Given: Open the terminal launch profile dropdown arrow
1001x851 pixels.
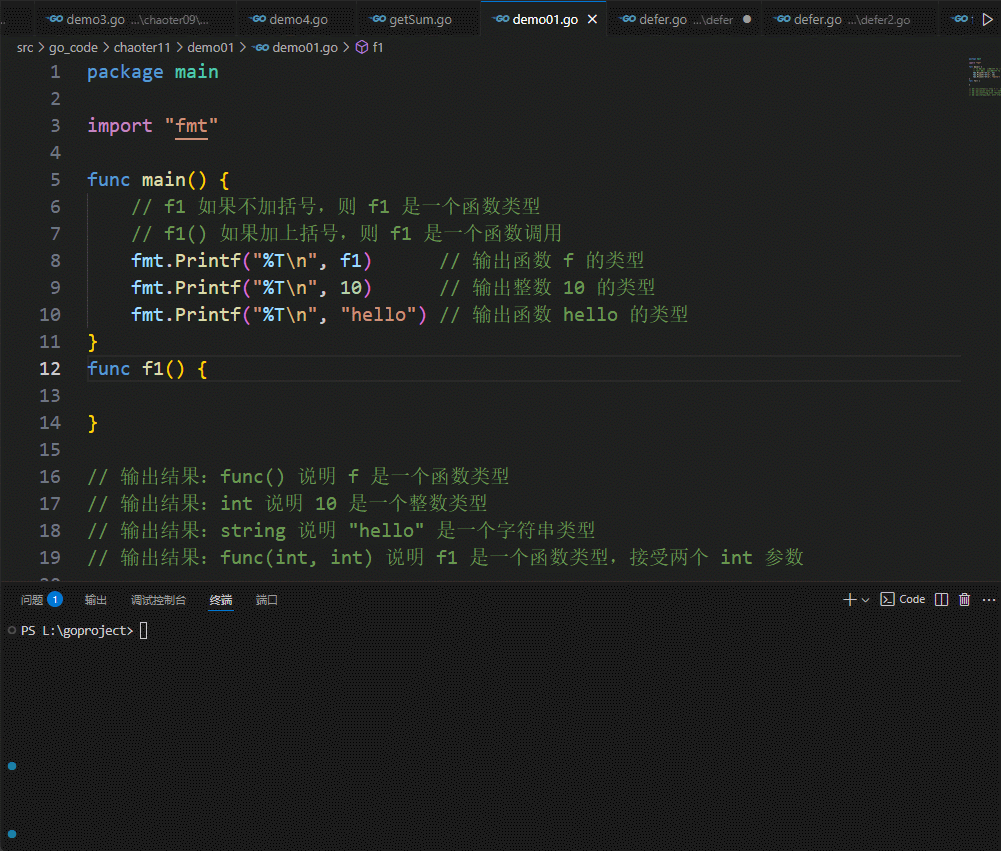Looking at the screenshot, I should point(865,600).
